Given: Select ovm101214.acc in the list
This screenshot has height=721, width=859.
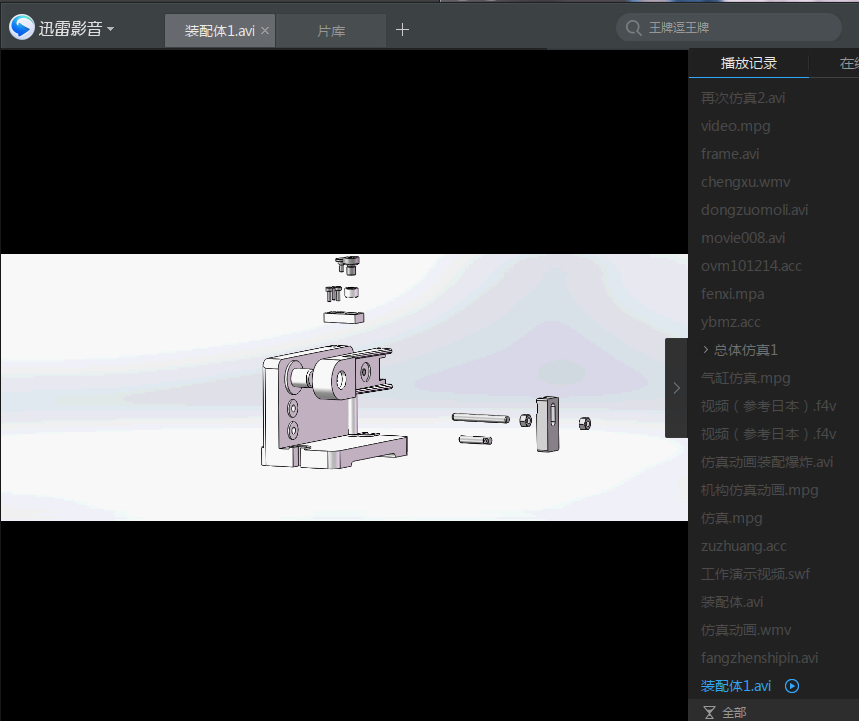Looking at the screenshot, I should pos(751,266).
